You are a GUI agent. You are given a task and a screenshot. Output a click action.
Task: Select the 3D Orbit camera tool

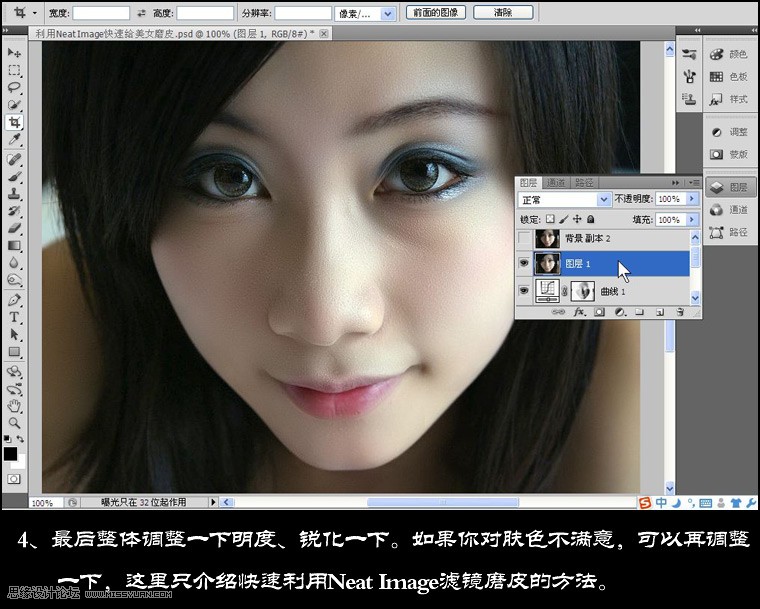click(x=14, y=389)
